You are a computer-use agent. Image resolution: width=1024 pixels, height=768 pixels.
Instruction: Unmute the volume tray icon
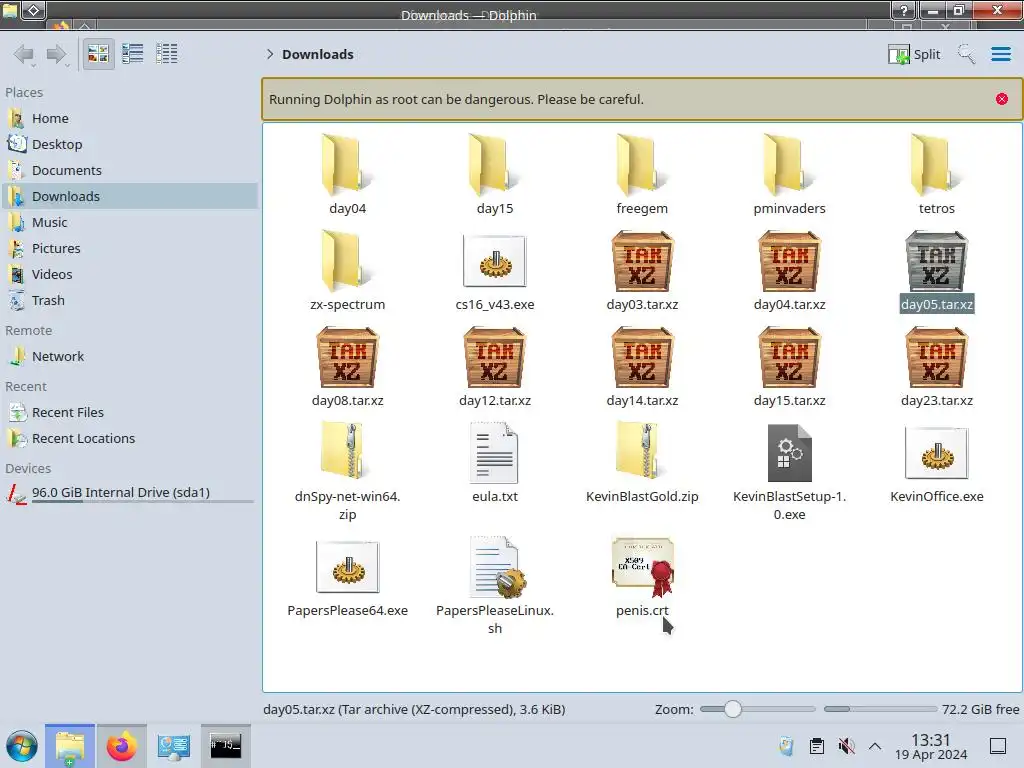click(846, 746)
